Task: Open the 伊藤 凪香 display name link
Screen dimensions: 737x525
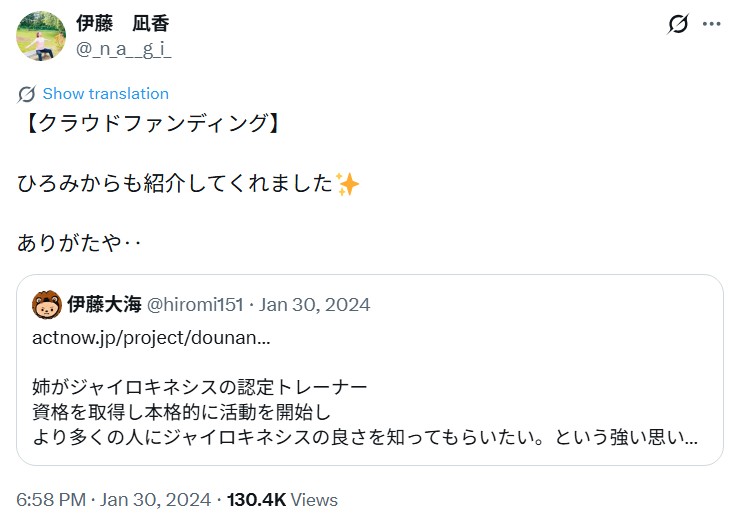Action: [x=122, y=23]
